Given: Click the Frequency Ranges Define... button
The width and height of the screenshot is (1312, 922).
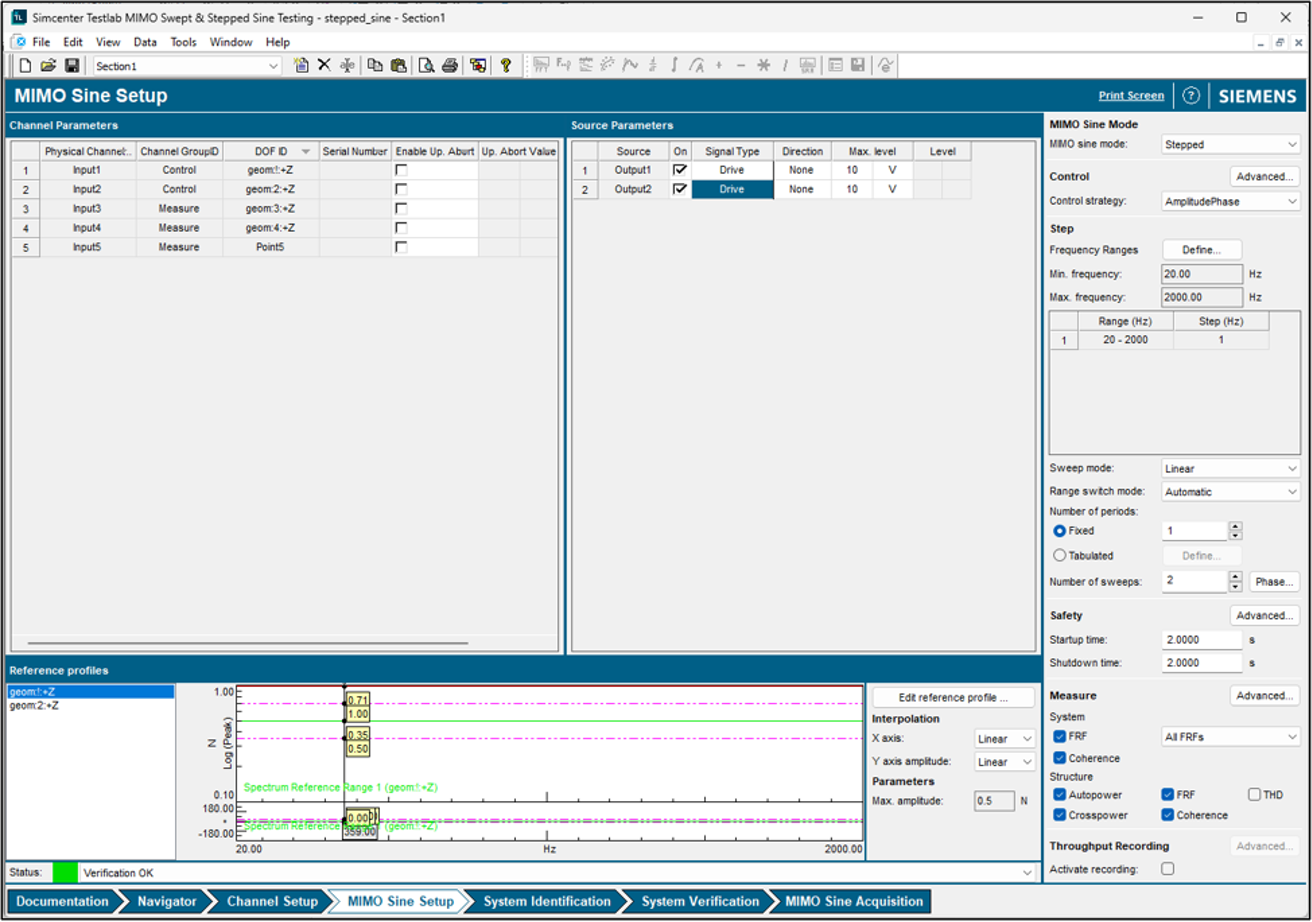Looking at the screenshot, I should [x=1202, y=249].
